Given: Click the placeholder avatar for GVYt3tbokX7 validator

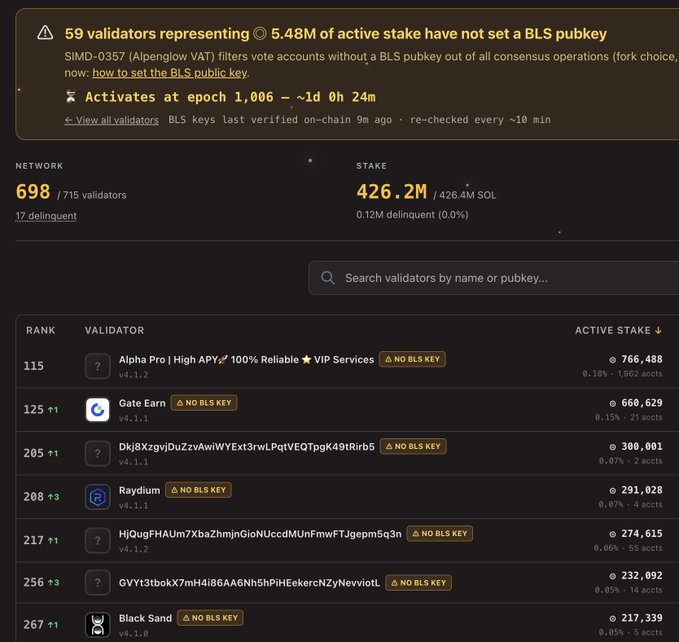Looking at the screenshot, I should tap(97, 583).
